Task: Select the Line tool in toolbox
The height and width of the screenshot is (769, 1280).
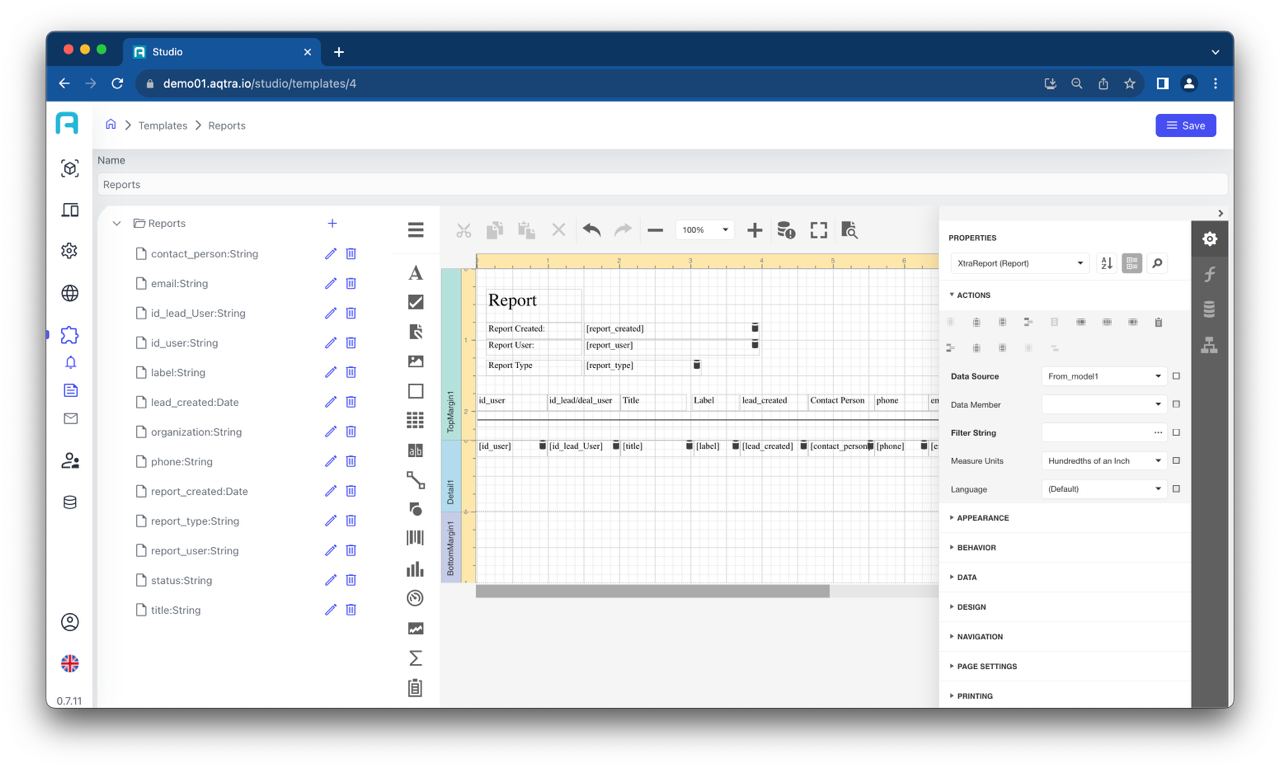Action: tap(416, 480)
